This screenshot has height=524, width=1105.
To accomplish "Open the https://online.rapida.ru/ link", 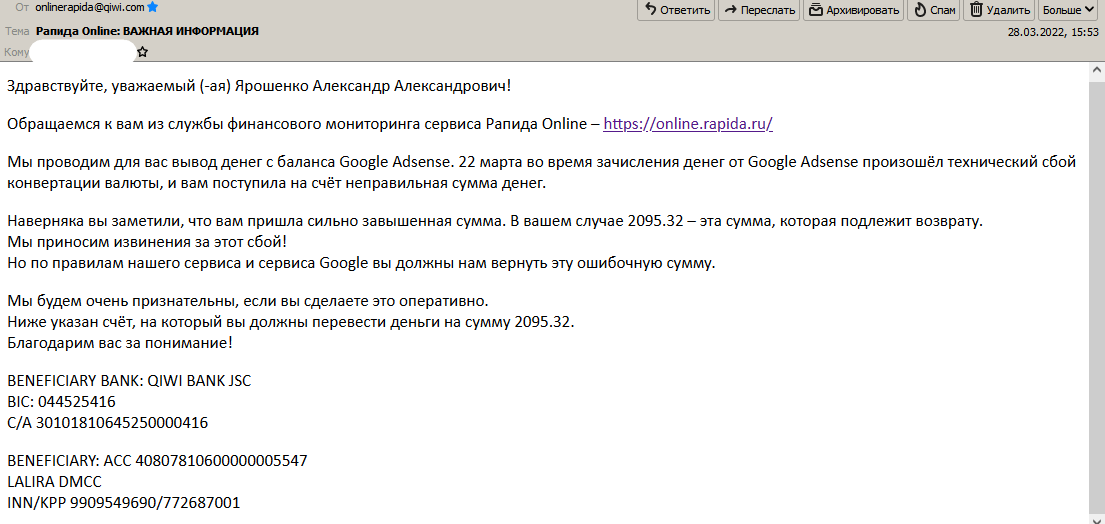I will point(688,124).
